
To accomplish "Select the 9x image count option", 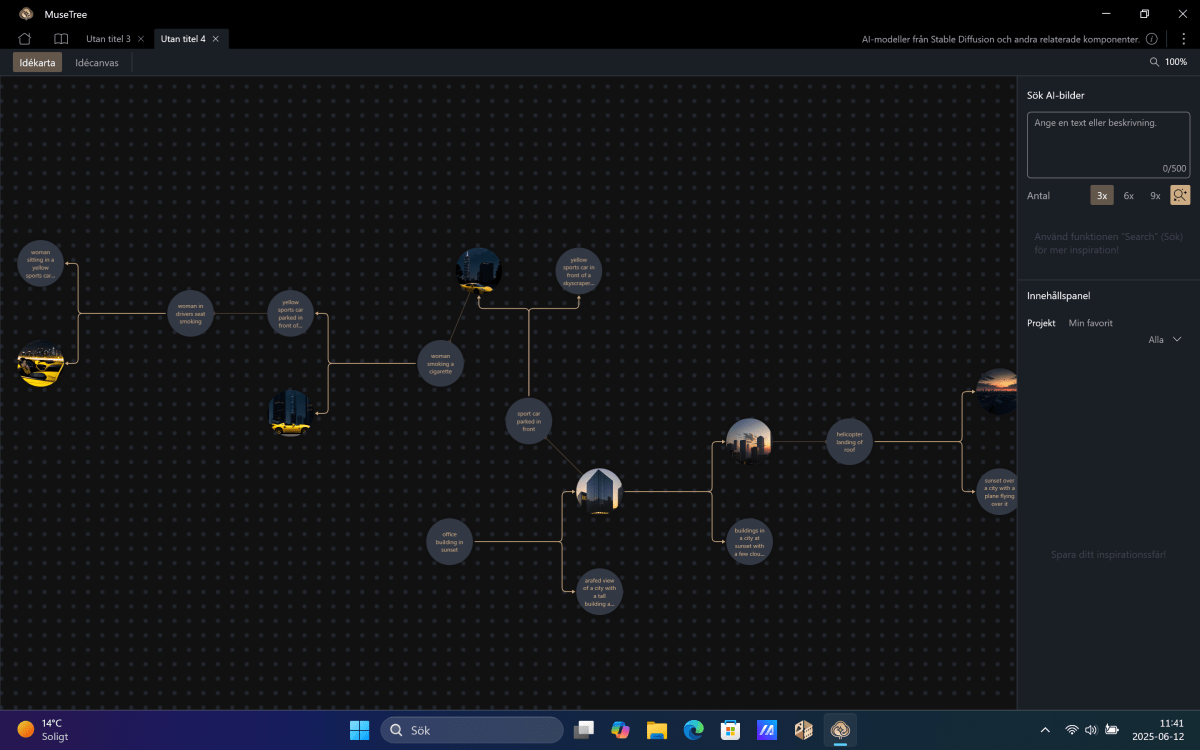I will (1155, 196).
